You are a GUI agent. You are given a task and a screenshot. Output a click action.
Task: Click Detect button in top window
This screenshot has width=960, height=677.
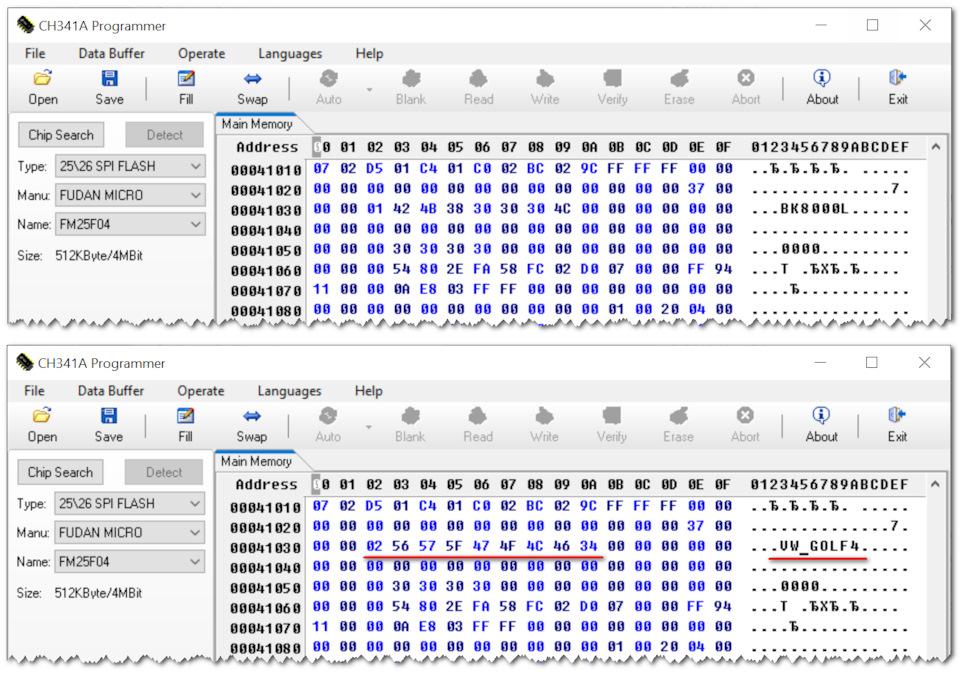point(165,135)
